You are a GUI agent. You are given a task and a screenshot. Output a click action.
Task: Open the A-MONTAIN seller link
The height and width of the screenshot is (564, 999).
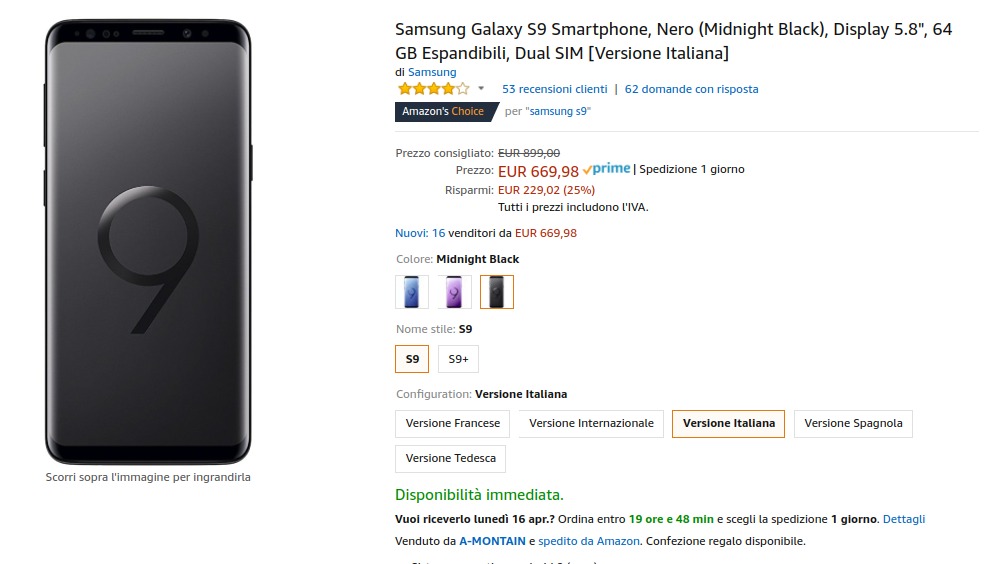492,541
